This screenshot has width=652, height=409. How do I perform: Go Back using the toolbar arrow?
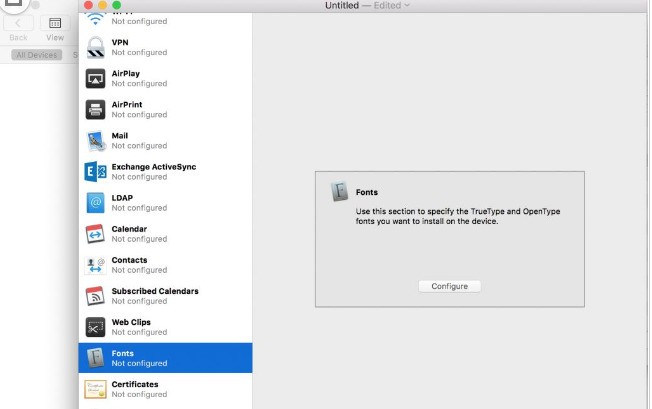pyautogui.click(x=18, y=23)
